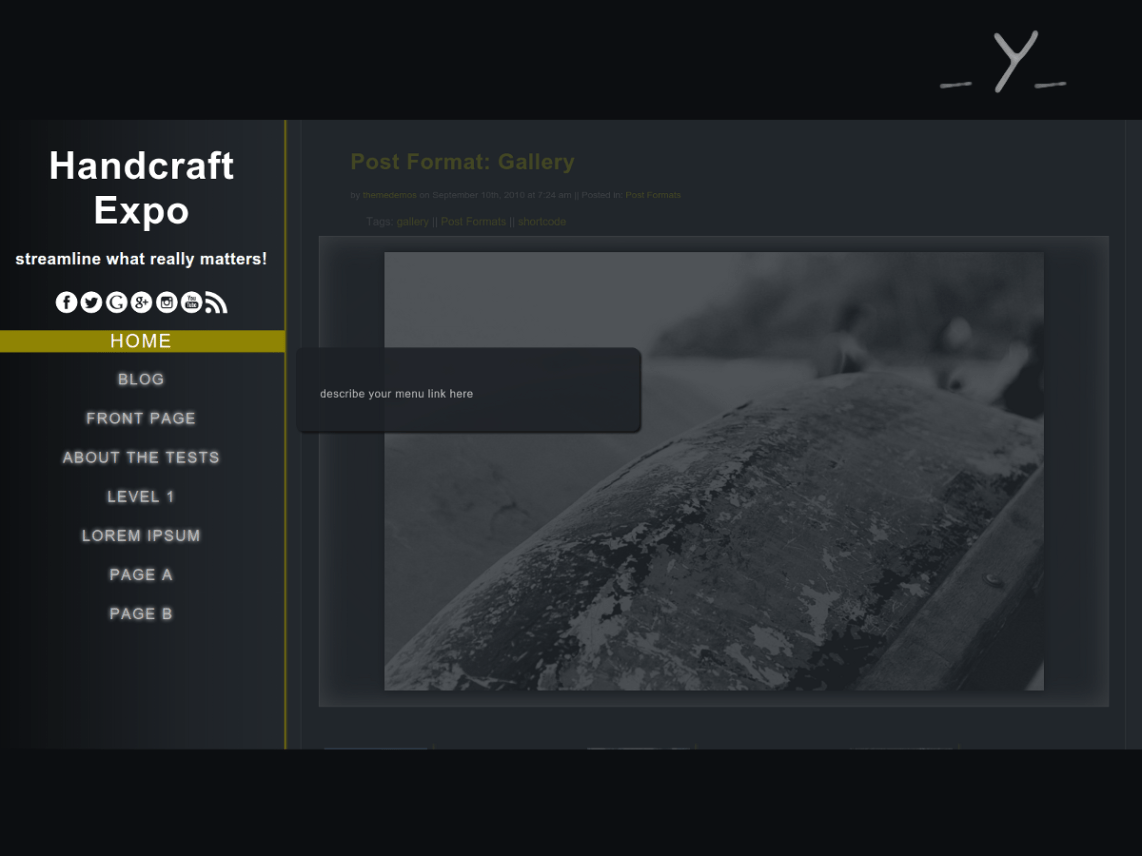Open the shortcode tag link
This screenshot has width=1142, height=856.
pos(541,221)
